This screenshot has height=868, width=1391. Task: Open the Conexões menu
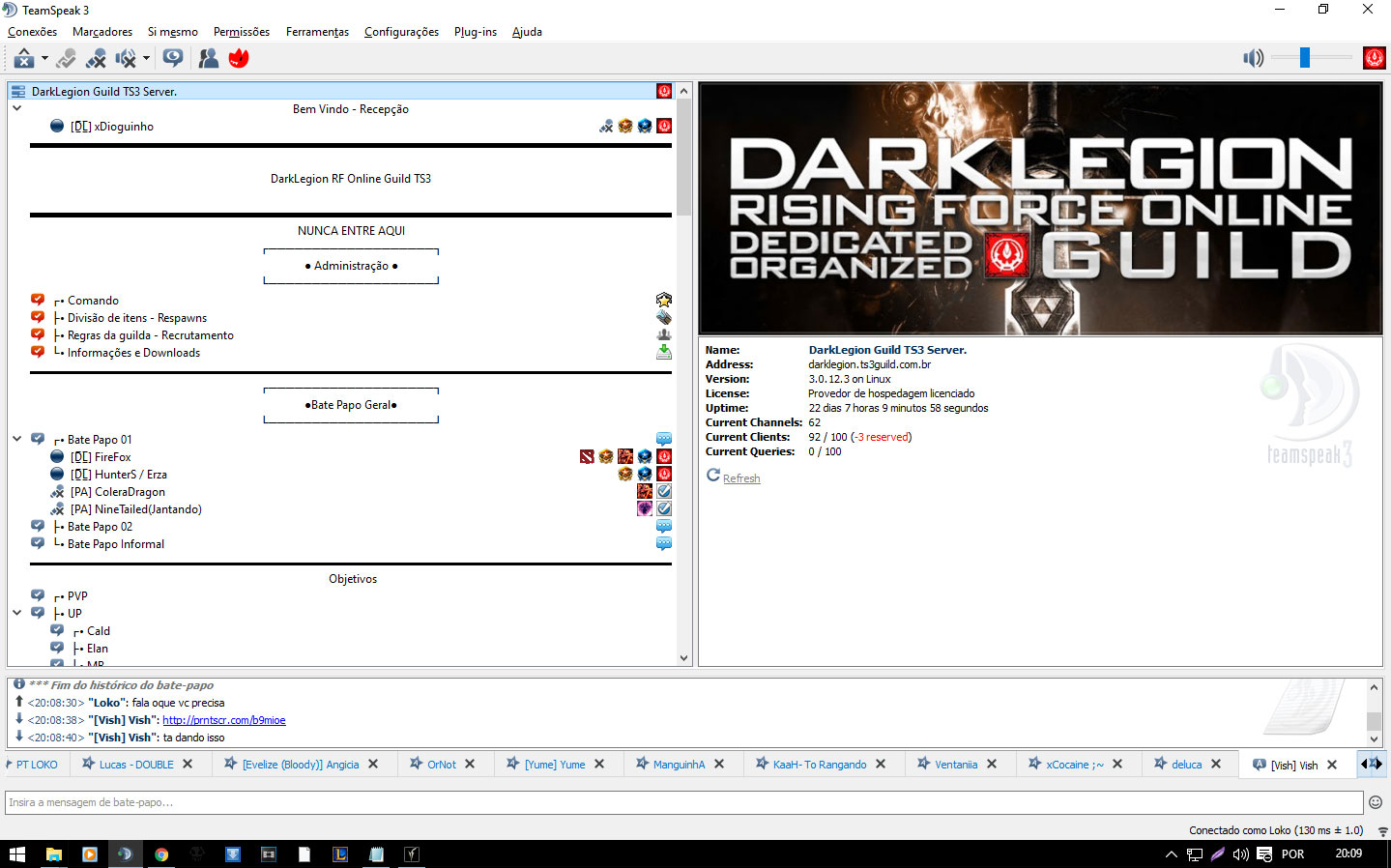point(32,32)
